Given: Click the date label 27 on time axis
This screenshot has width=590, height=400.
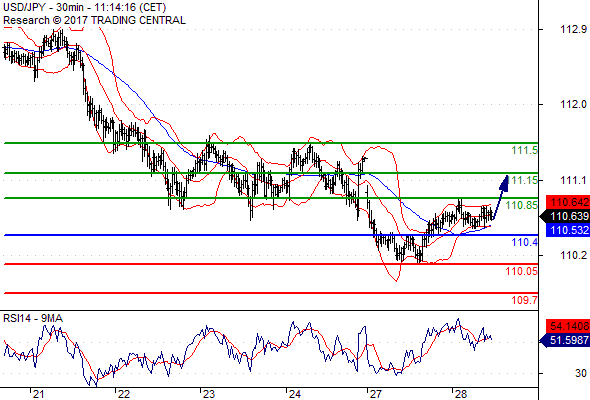Looking at the screenshot, I should point(375,394).
